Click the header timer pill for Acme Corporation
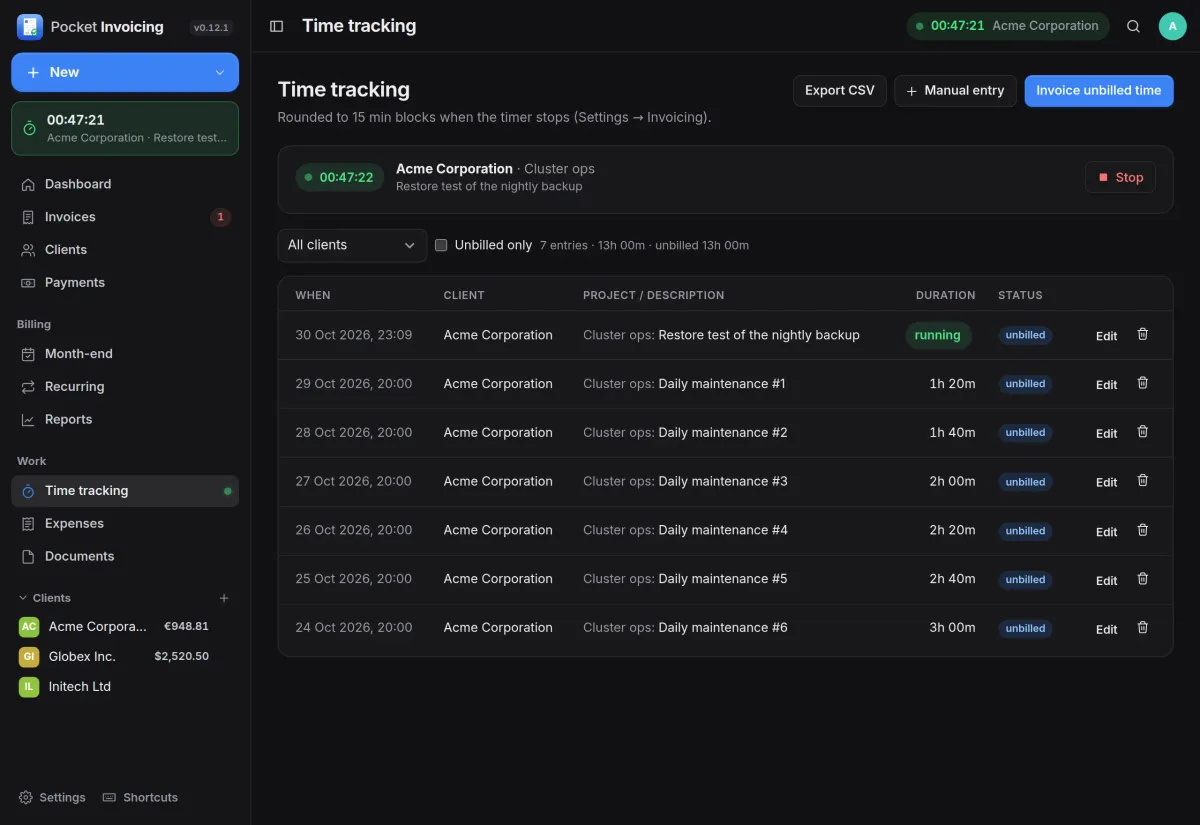1200x825 pixels. [1008, 26]
